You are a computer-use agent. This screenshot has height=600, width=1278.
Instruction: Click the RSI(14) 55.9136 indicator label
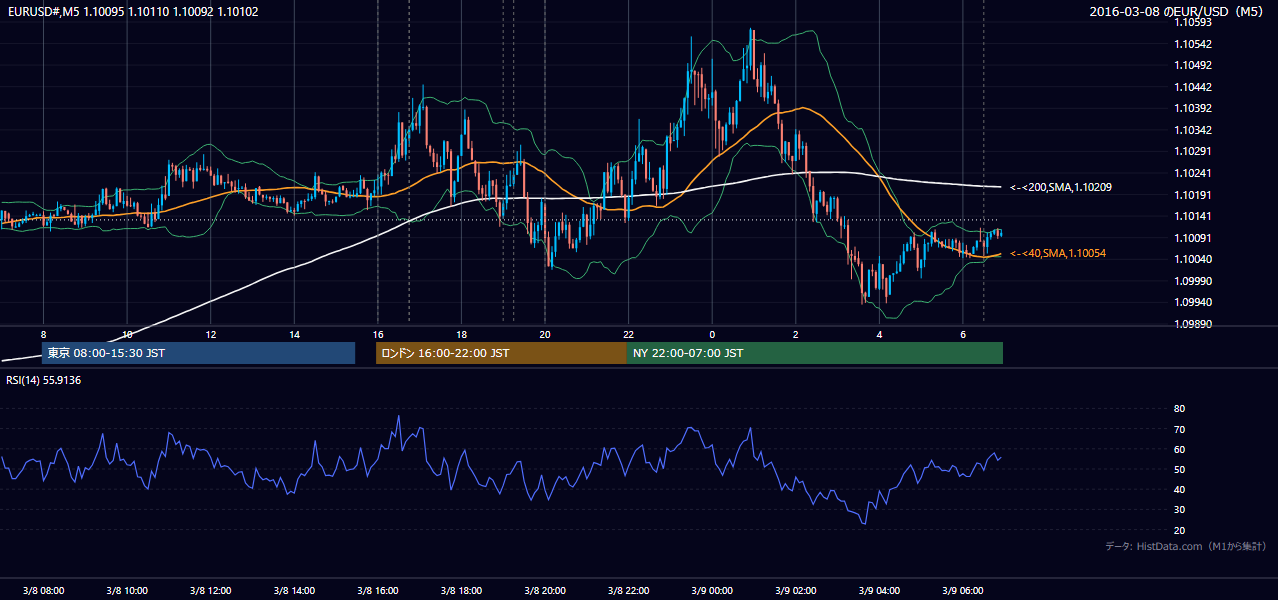pos(44,380)
